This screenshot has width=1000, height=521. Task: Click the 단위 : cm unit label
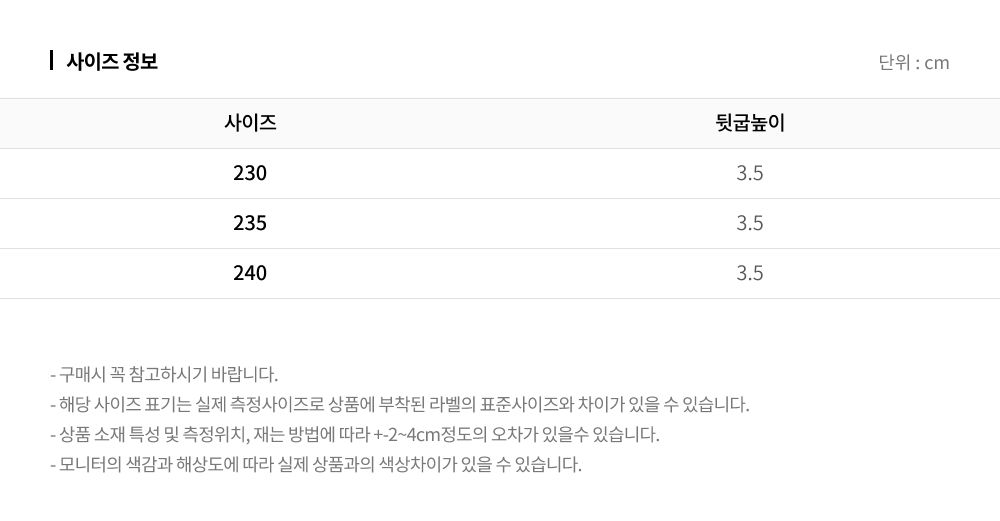913,62
